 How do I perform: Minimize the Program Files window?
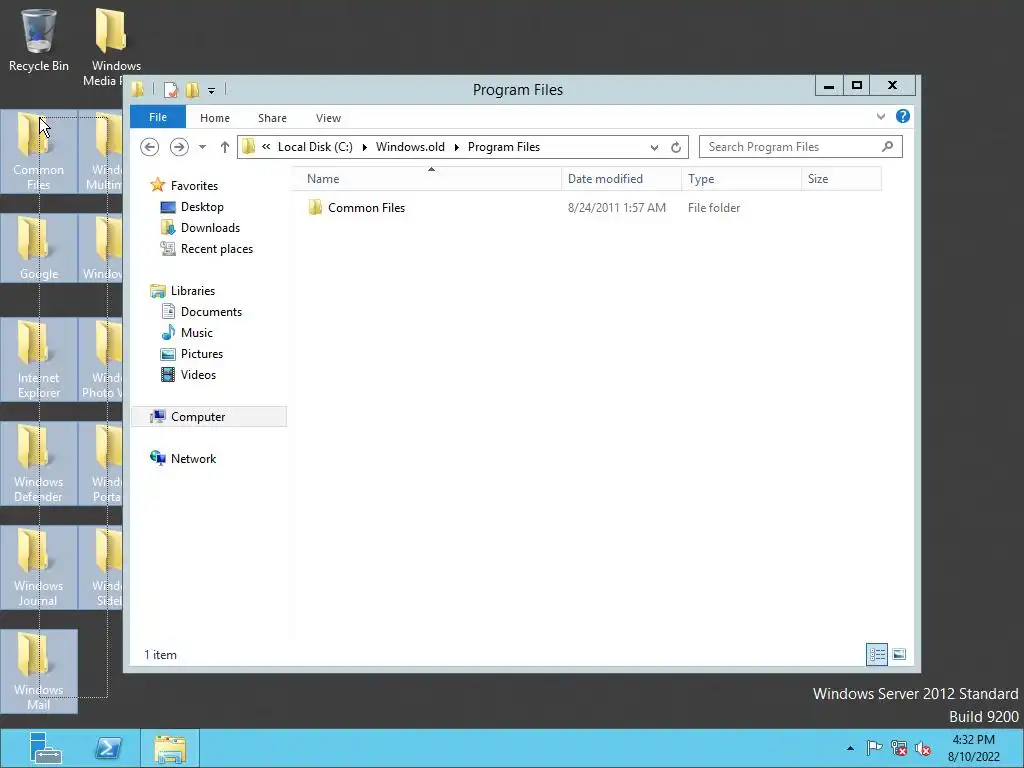[x=829, y=86]
